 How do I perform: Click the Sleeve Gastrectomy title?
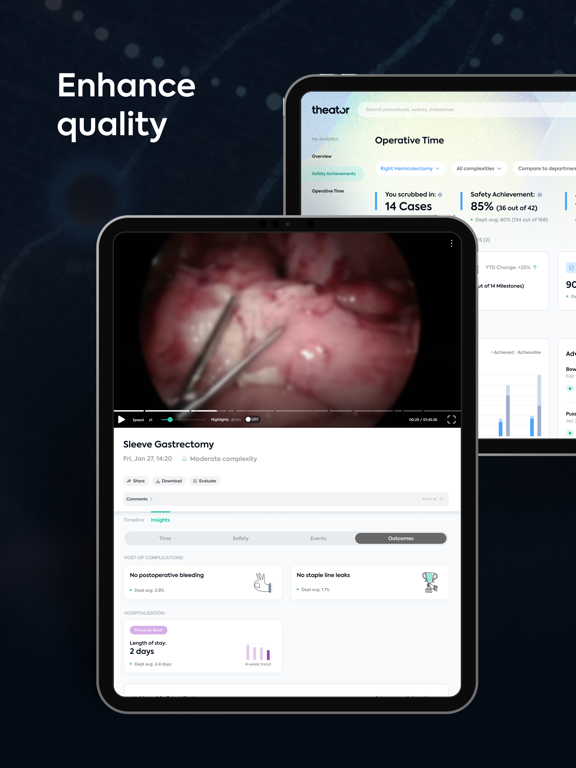pos(168,445)
